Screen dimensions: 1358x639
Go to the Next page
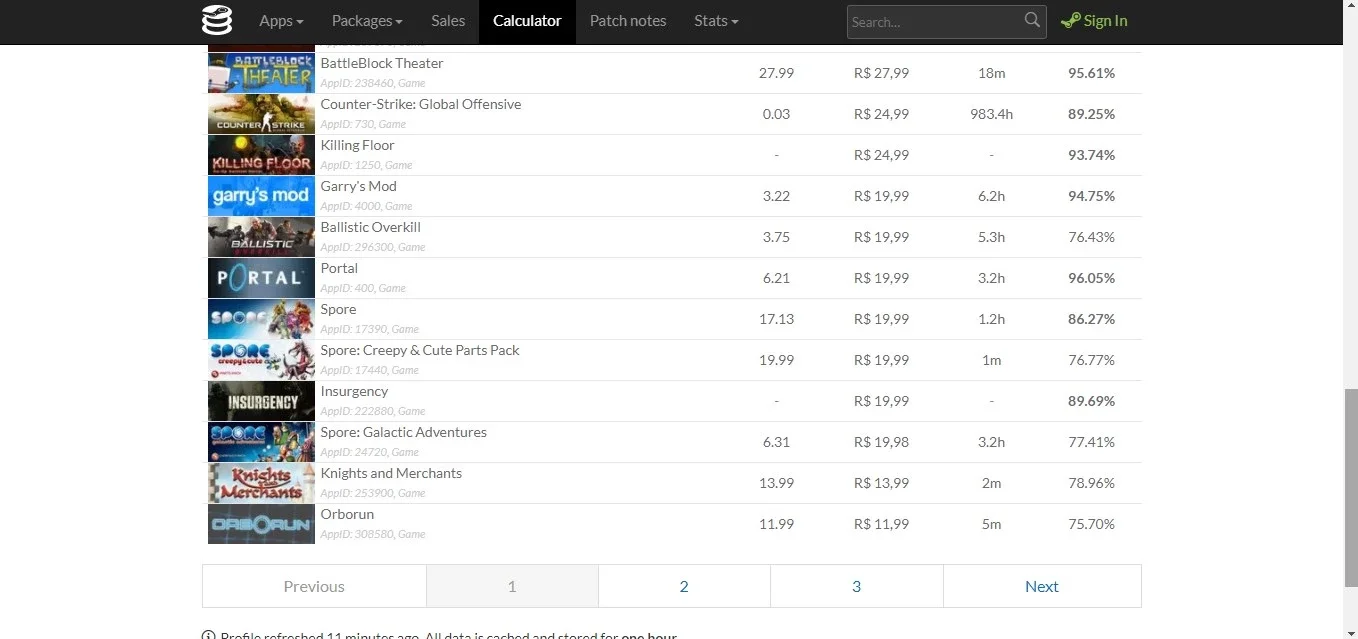tap(1041, 586)
